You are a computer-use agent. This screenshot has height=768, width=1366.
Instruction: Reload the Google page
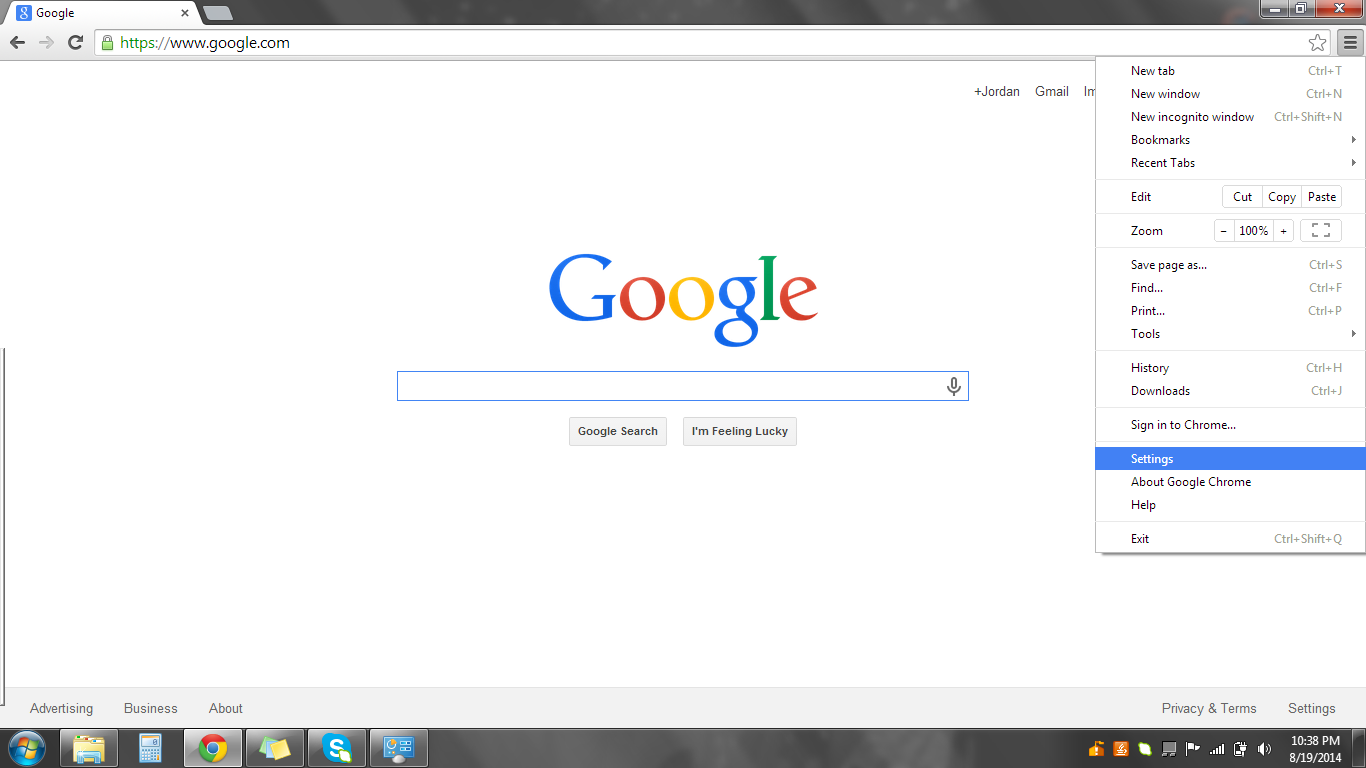pyautogui.click(x=75, y=43)
